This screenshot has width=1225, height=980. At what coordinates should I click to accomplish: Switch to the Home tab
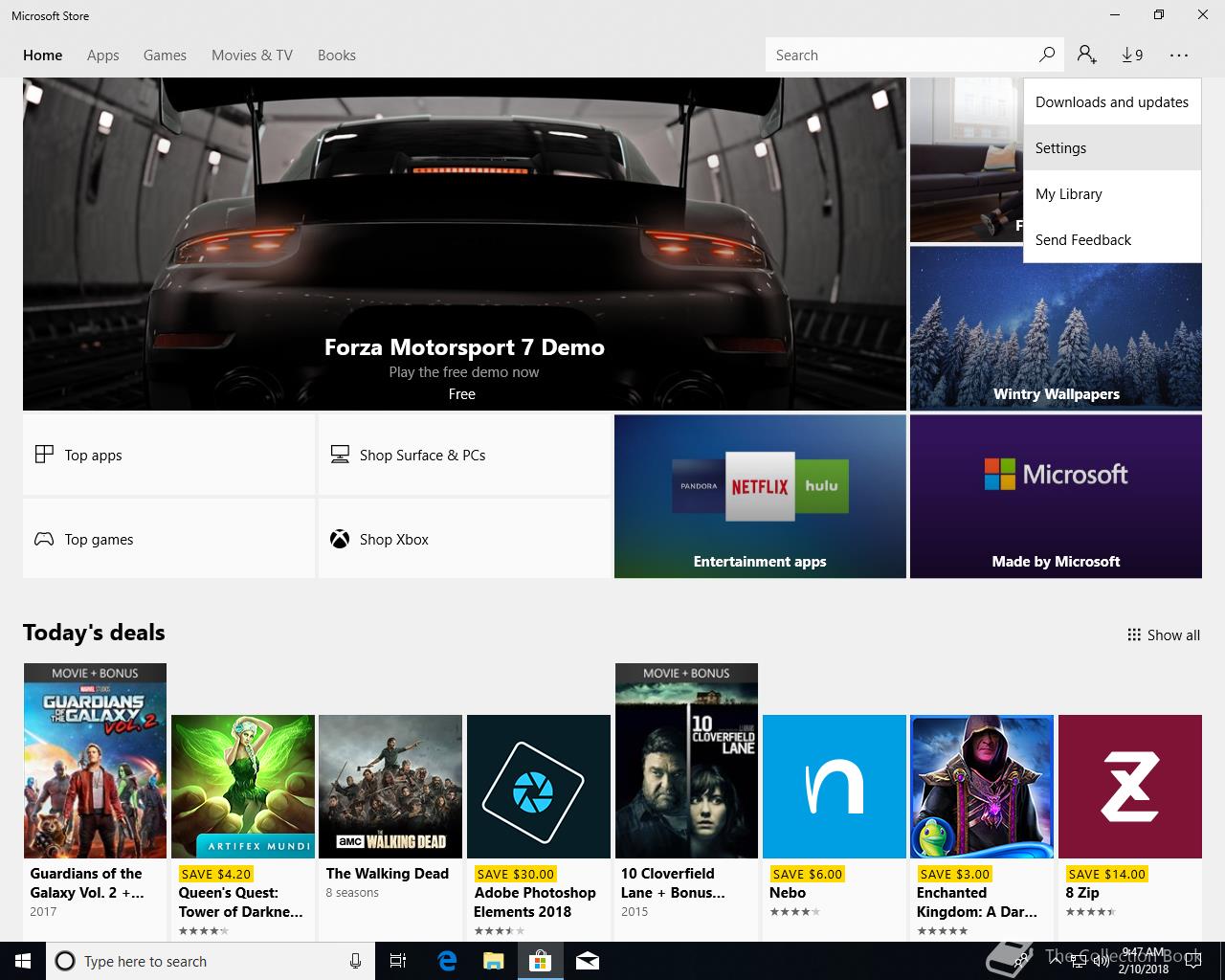(43, 55)
